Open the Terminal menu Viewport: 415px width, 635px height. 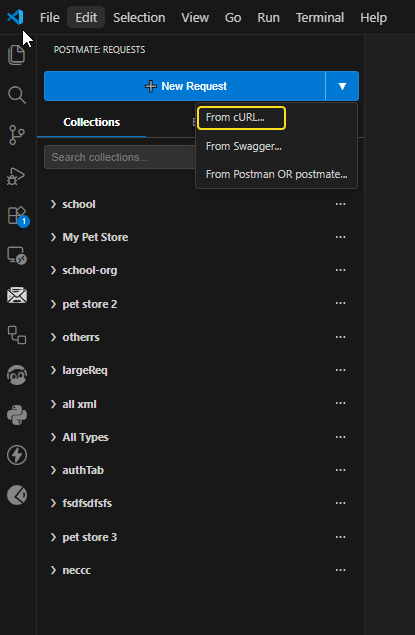tap(320, 18)
